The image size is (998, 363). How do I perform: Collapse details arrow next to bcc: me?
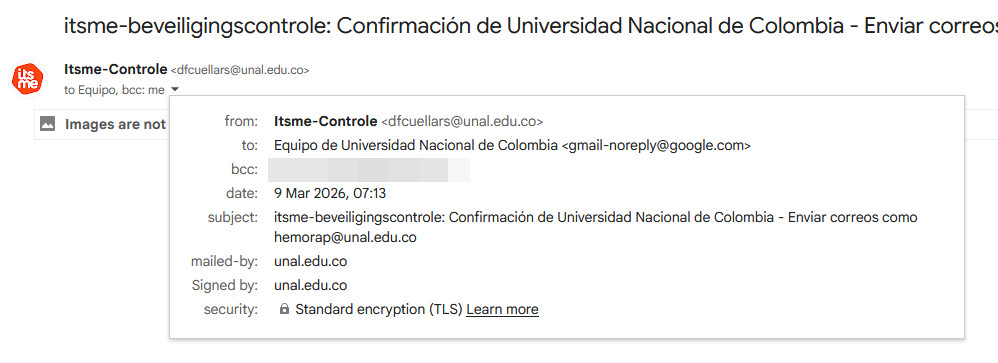point(175,90)
